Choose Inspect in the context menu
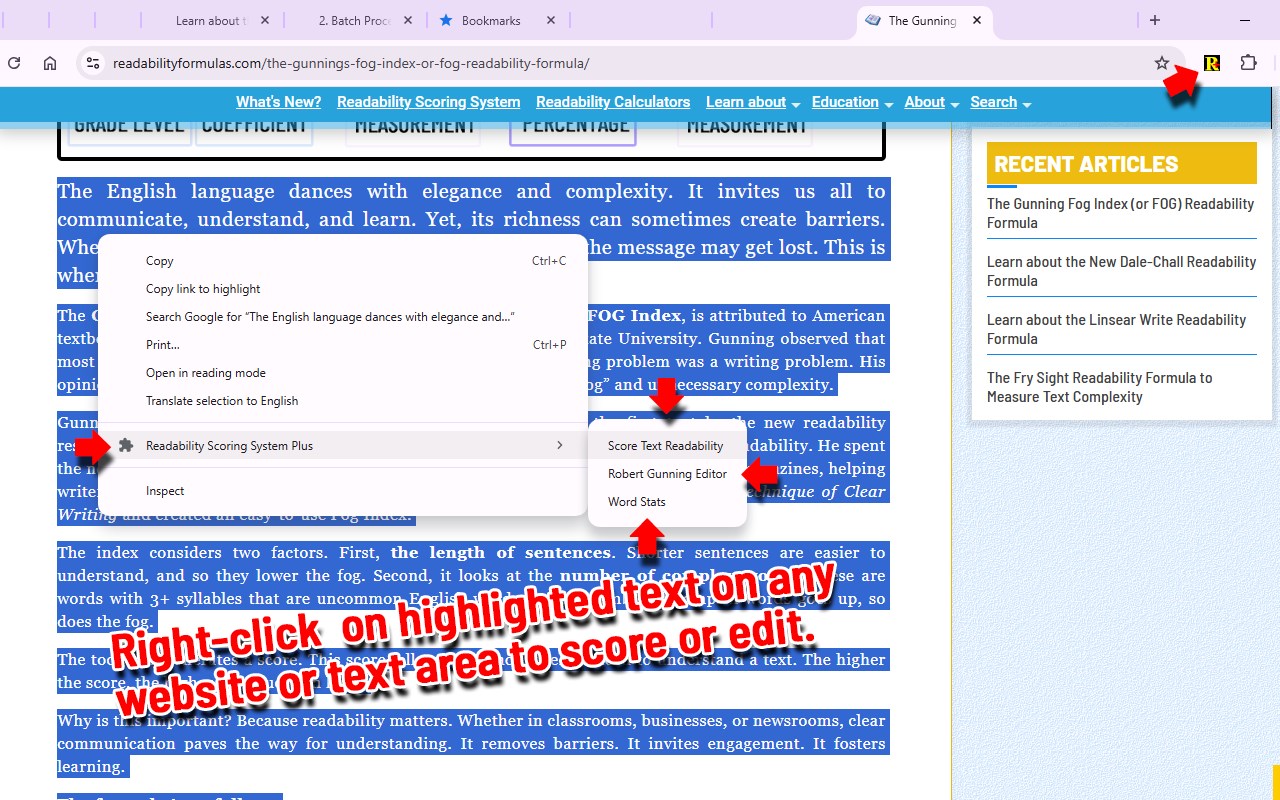The height and width of the screenshot is (800, 1280). point(343,491)
